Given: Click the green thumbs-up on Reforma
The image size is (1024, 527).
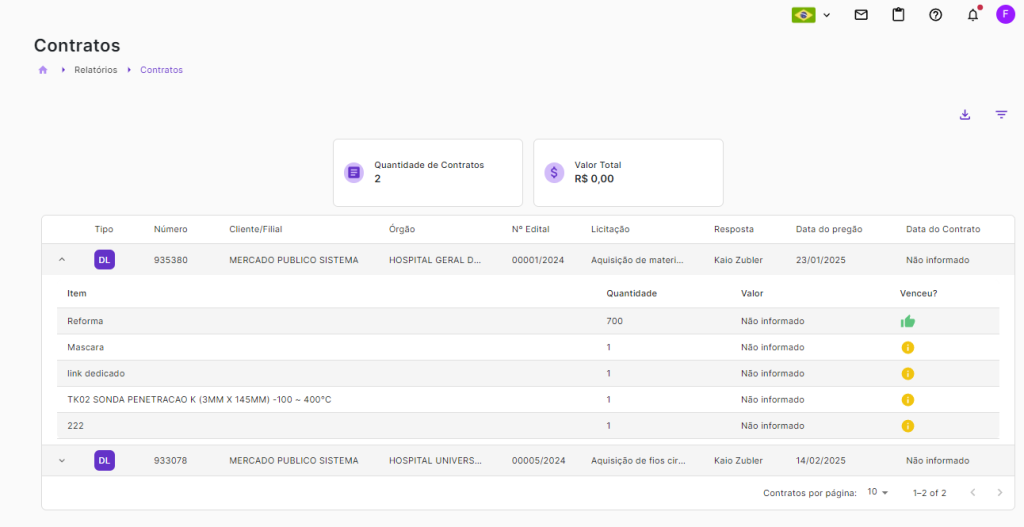Looking at the screenshot, I should click(908, 321).
